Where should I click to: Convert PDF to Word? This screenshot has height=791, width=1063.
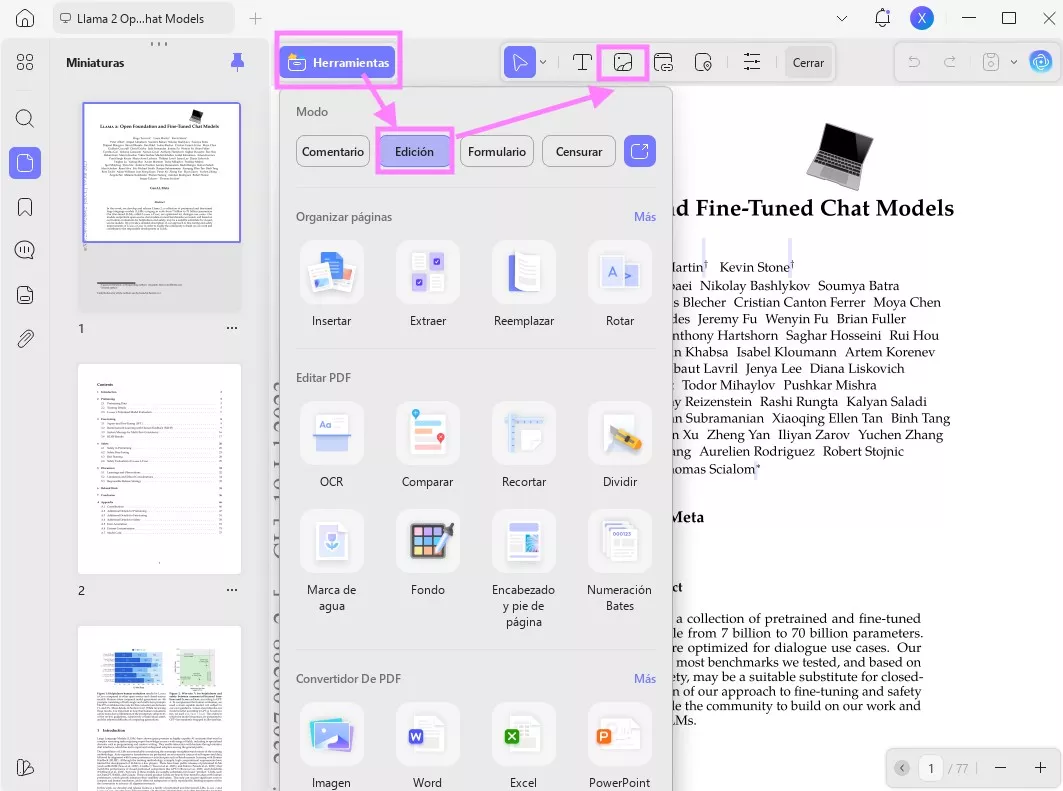pyautogui.click(x=428, y=746)
